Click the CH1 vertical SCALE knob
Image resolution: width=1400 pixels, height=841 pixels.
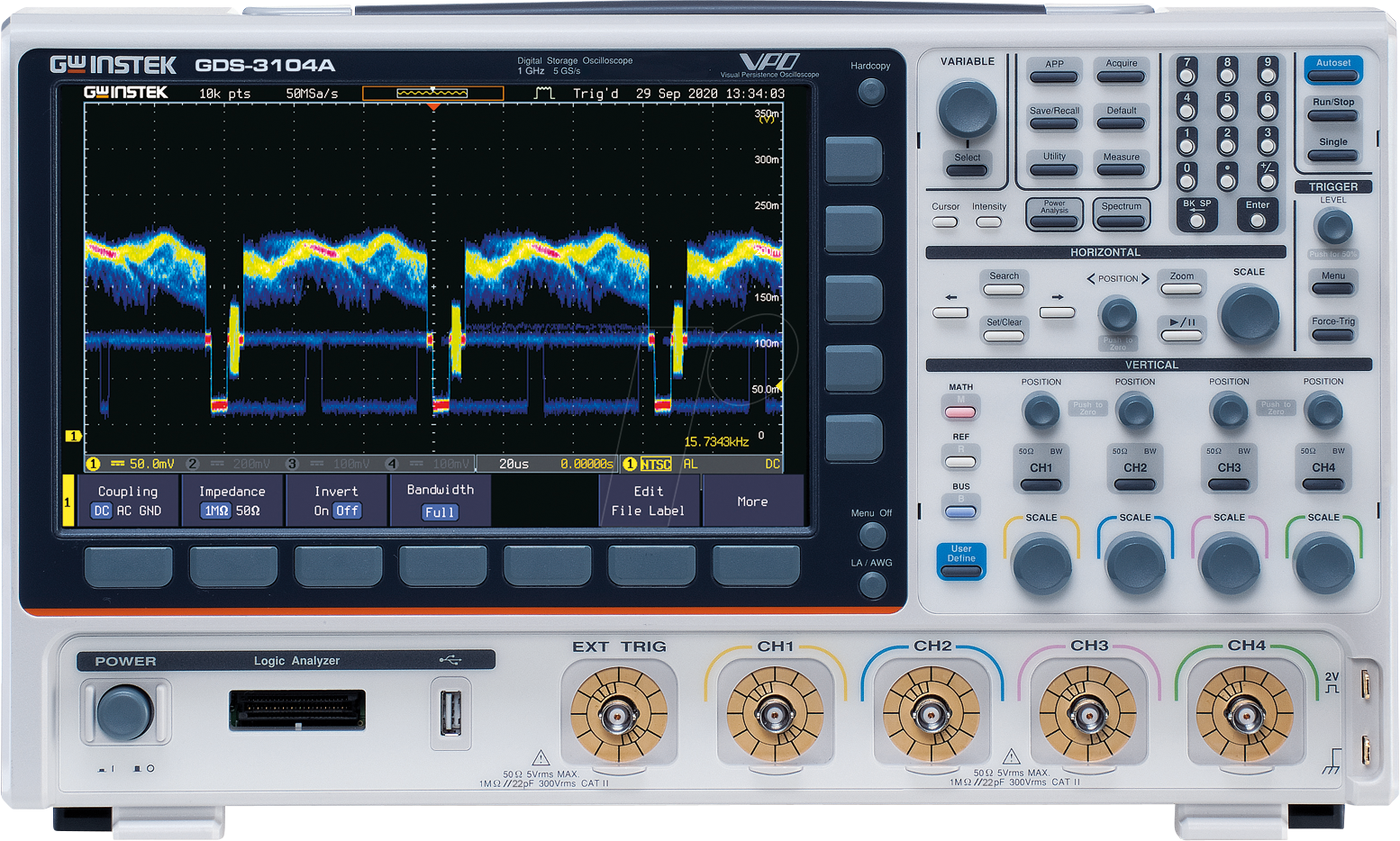(x=1041, y=564)
